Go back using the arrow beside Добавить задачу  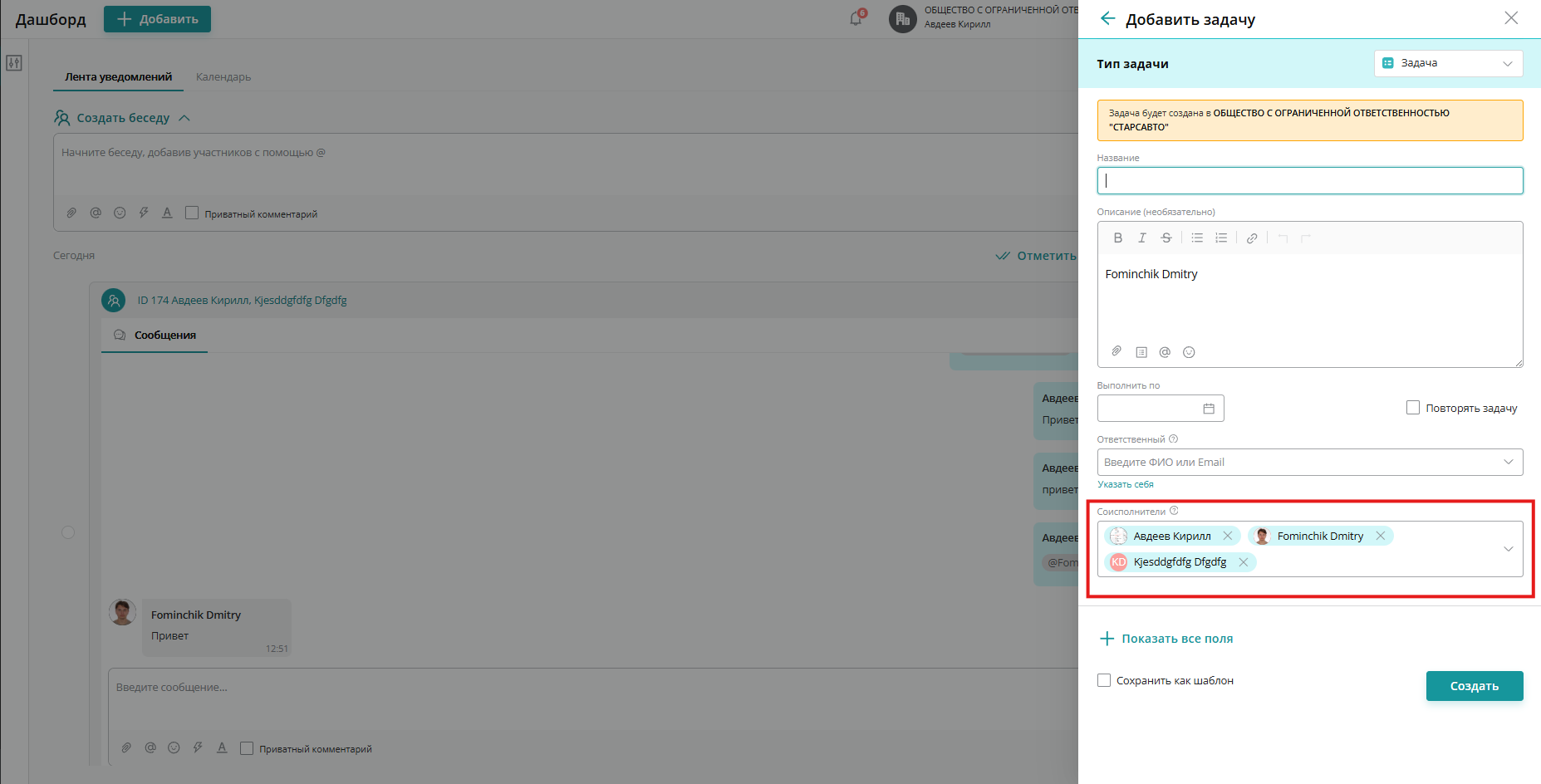1107,18
